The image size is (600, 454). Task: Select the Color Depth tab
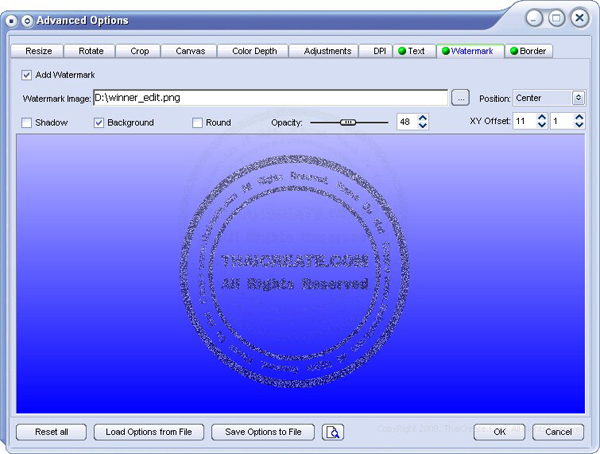[x=253, y=51]
